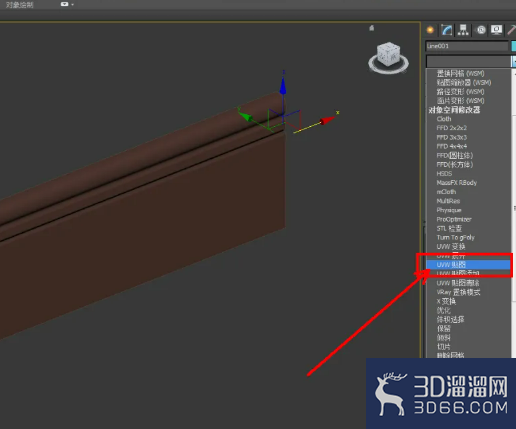Choose the UVW 贴图清除 modifier

458,283
